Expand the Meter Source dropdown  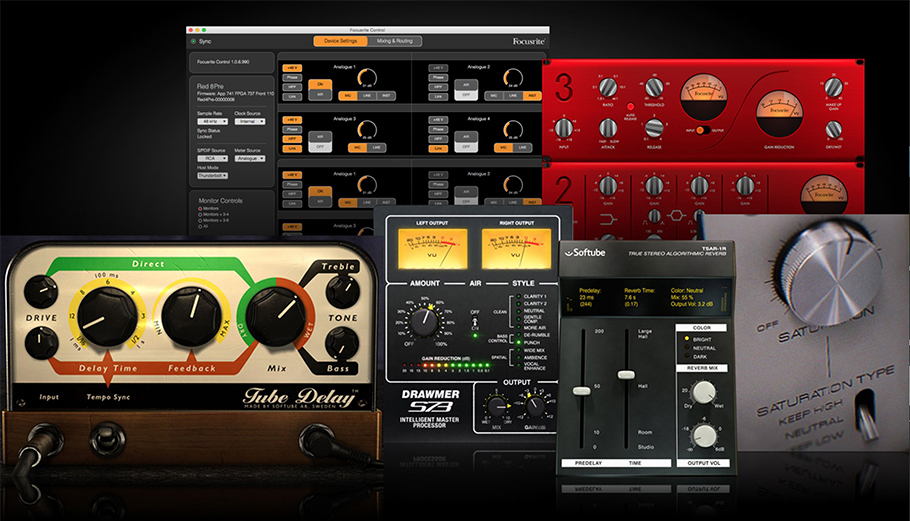coord(250,158)
